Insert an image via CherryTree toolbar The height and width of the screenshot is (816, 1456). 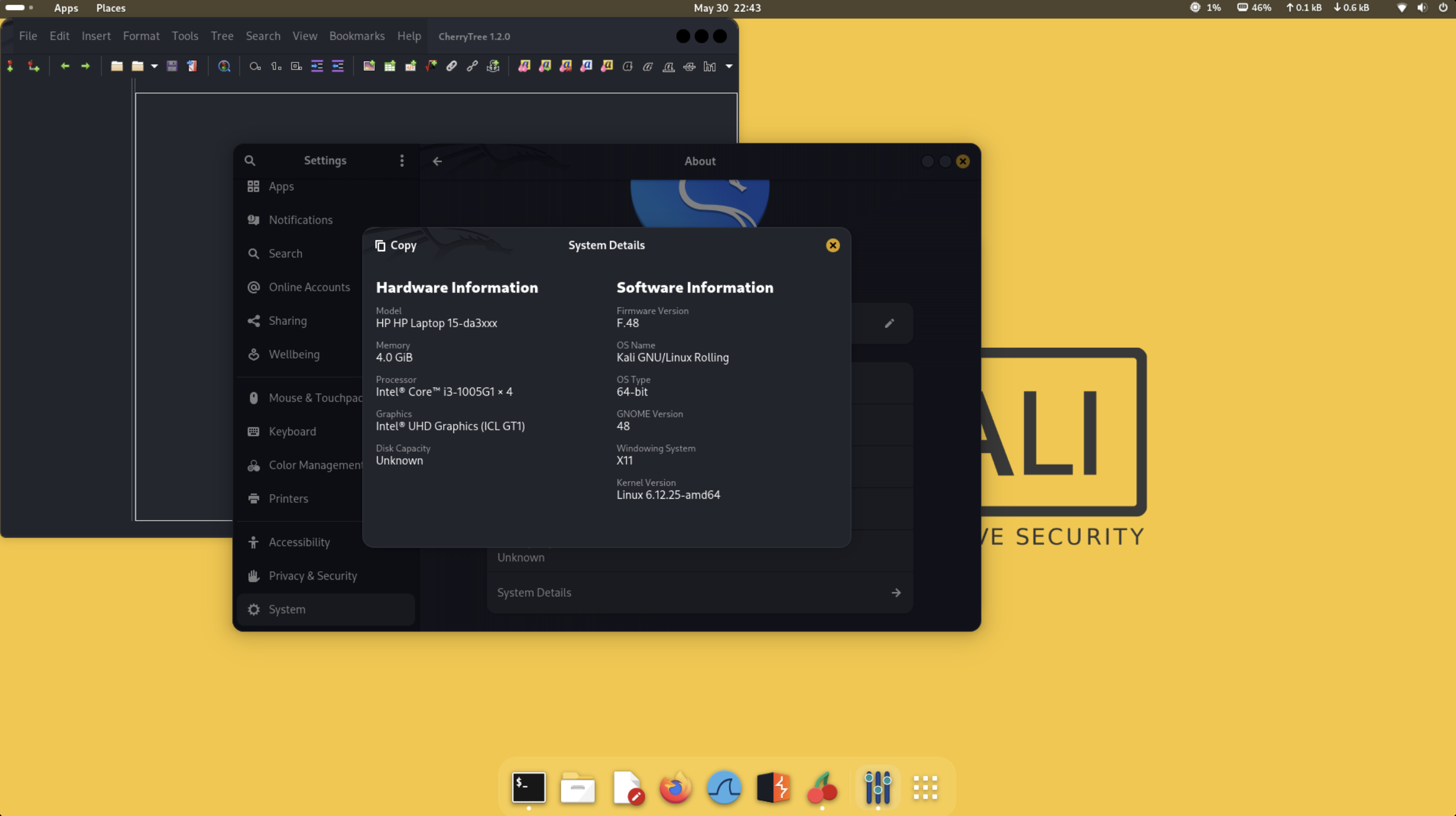click(369, 66)
